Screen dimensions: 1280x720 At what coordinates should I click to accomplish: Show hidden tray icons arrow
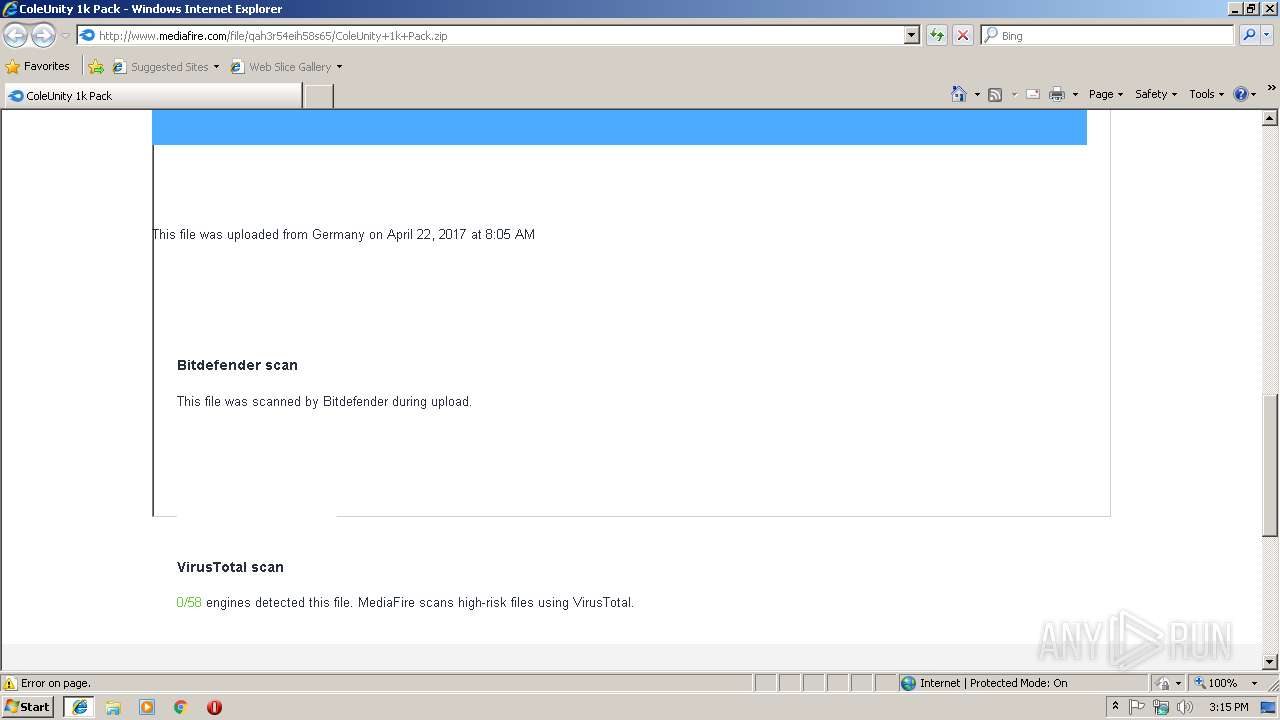(1115, 707)
